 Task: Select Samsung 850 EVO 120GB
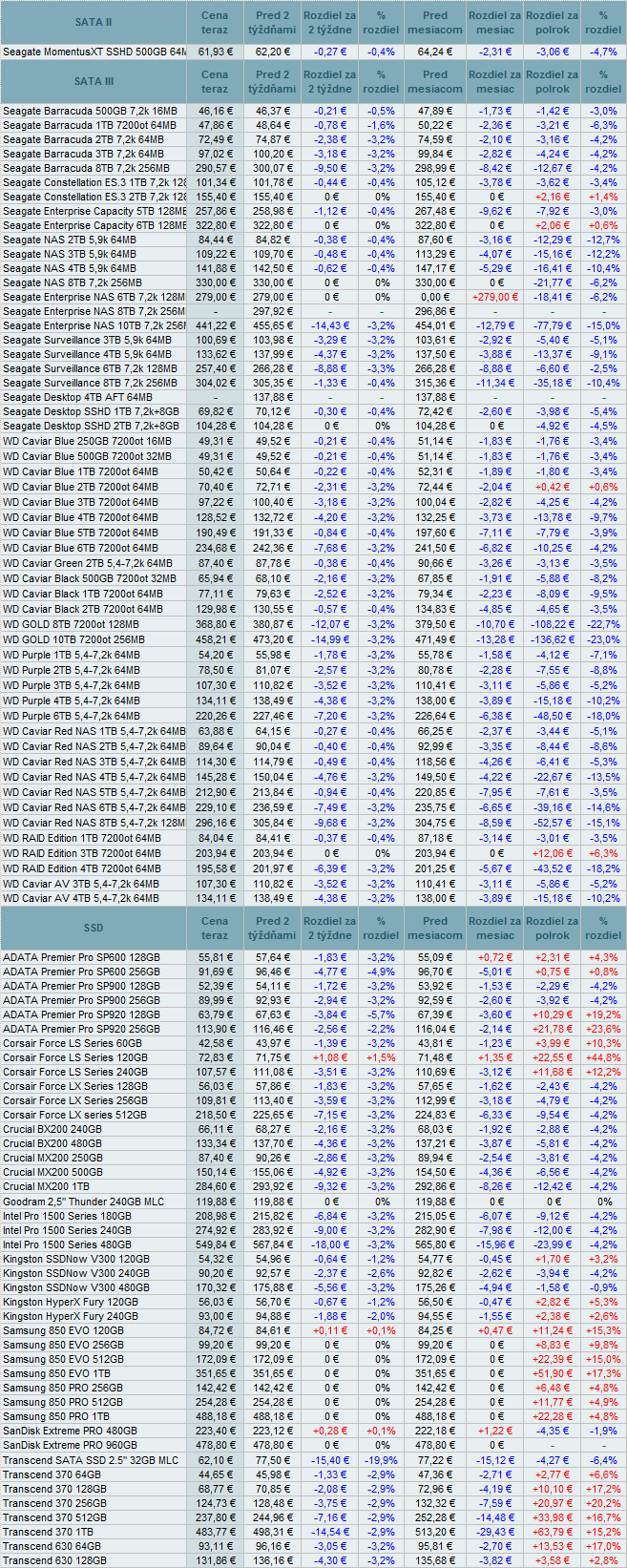(x=63, y=1330)
